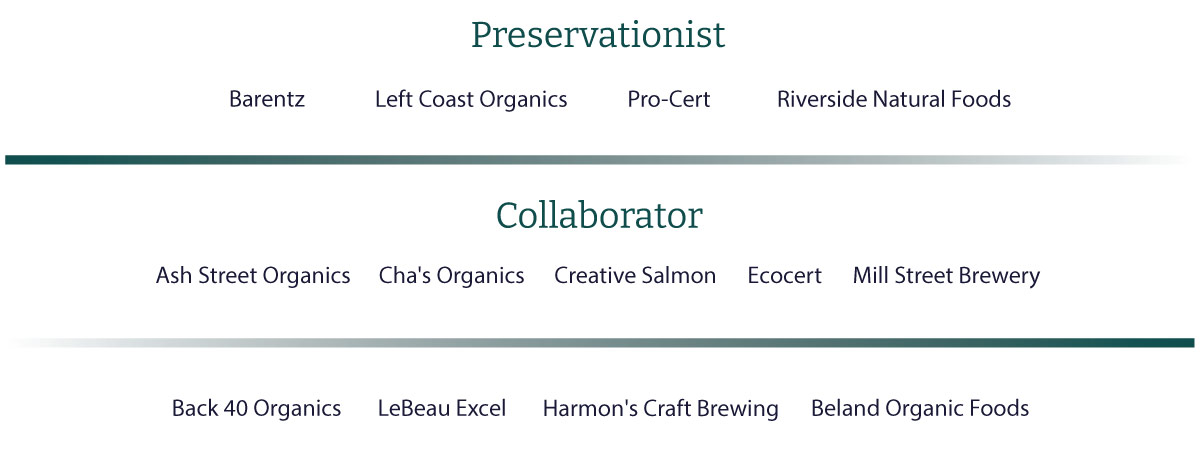Select Harmon's Craft Brewing
The width and height of the screenshot is (1200, 474).
660,409
